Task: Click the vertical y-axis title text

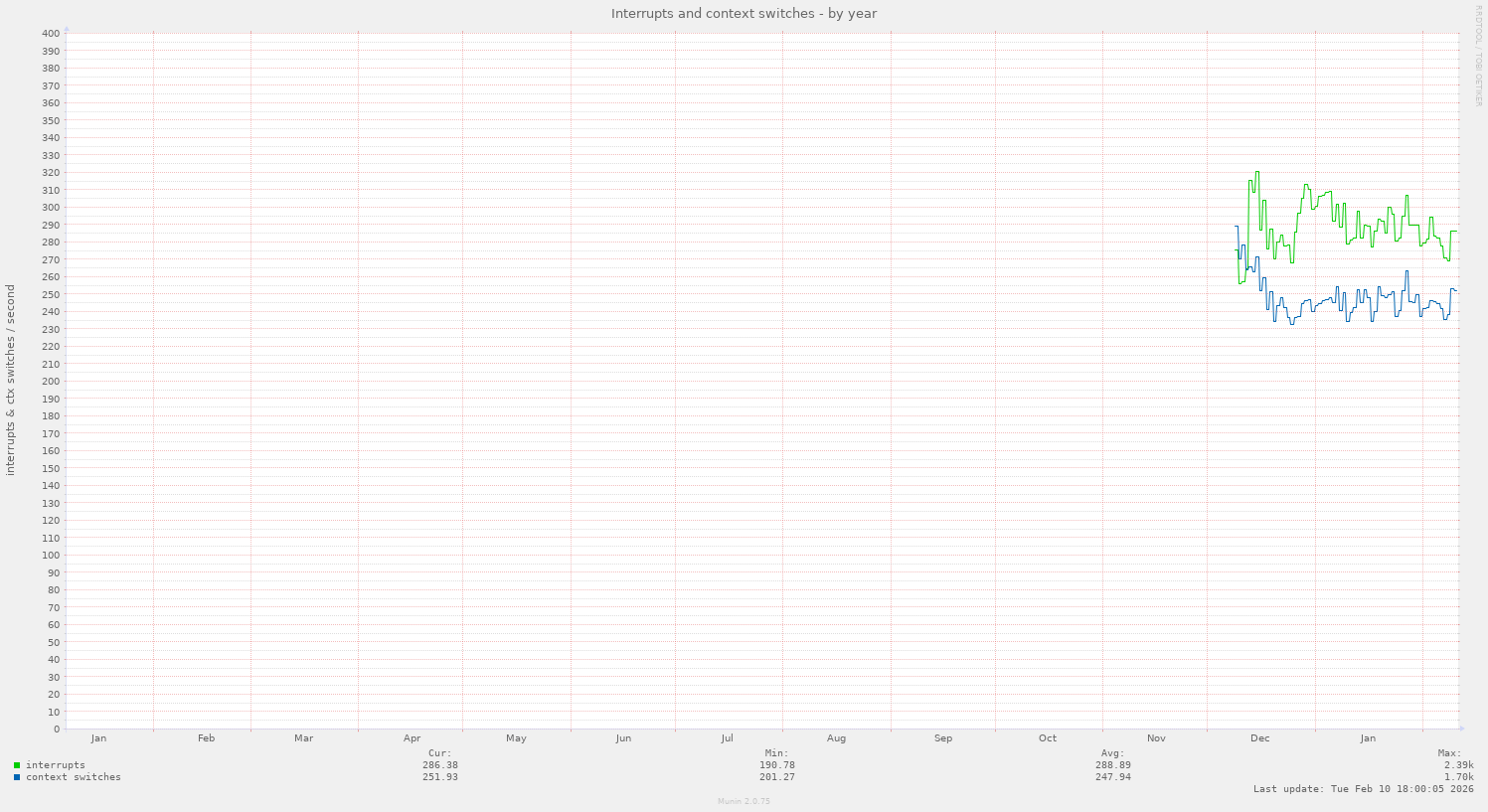Action: [x=11, y=380]
